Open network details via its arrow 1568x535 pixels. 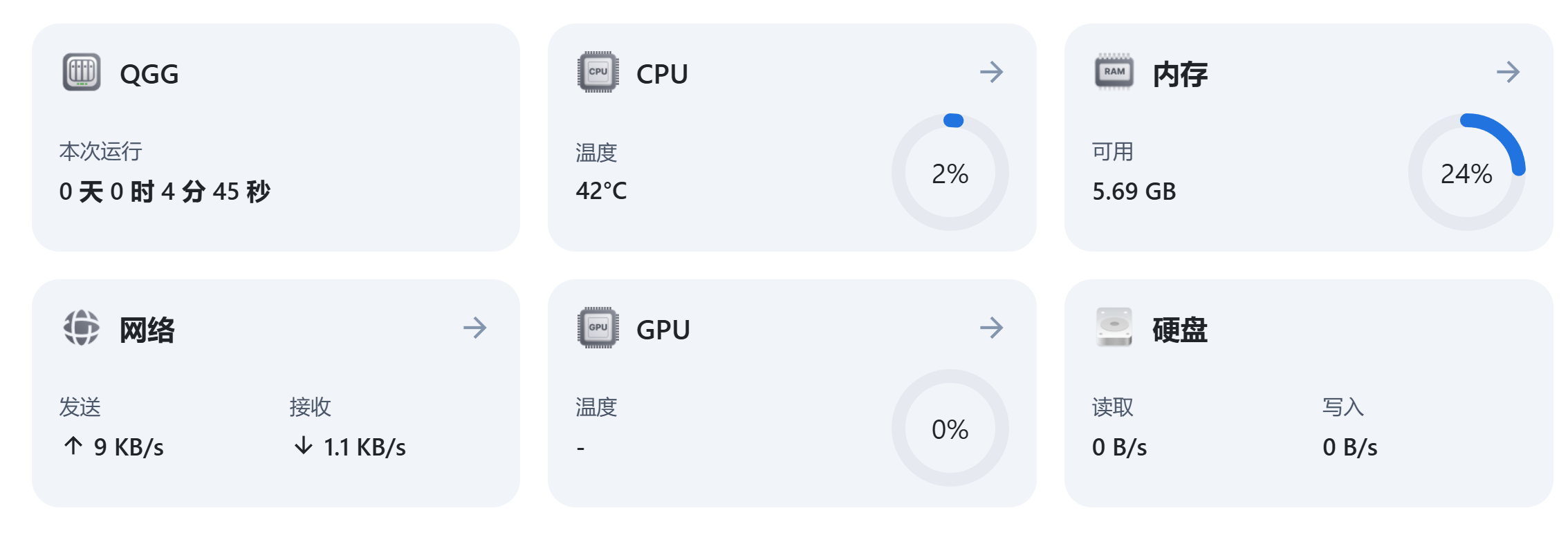pos(475,328)
